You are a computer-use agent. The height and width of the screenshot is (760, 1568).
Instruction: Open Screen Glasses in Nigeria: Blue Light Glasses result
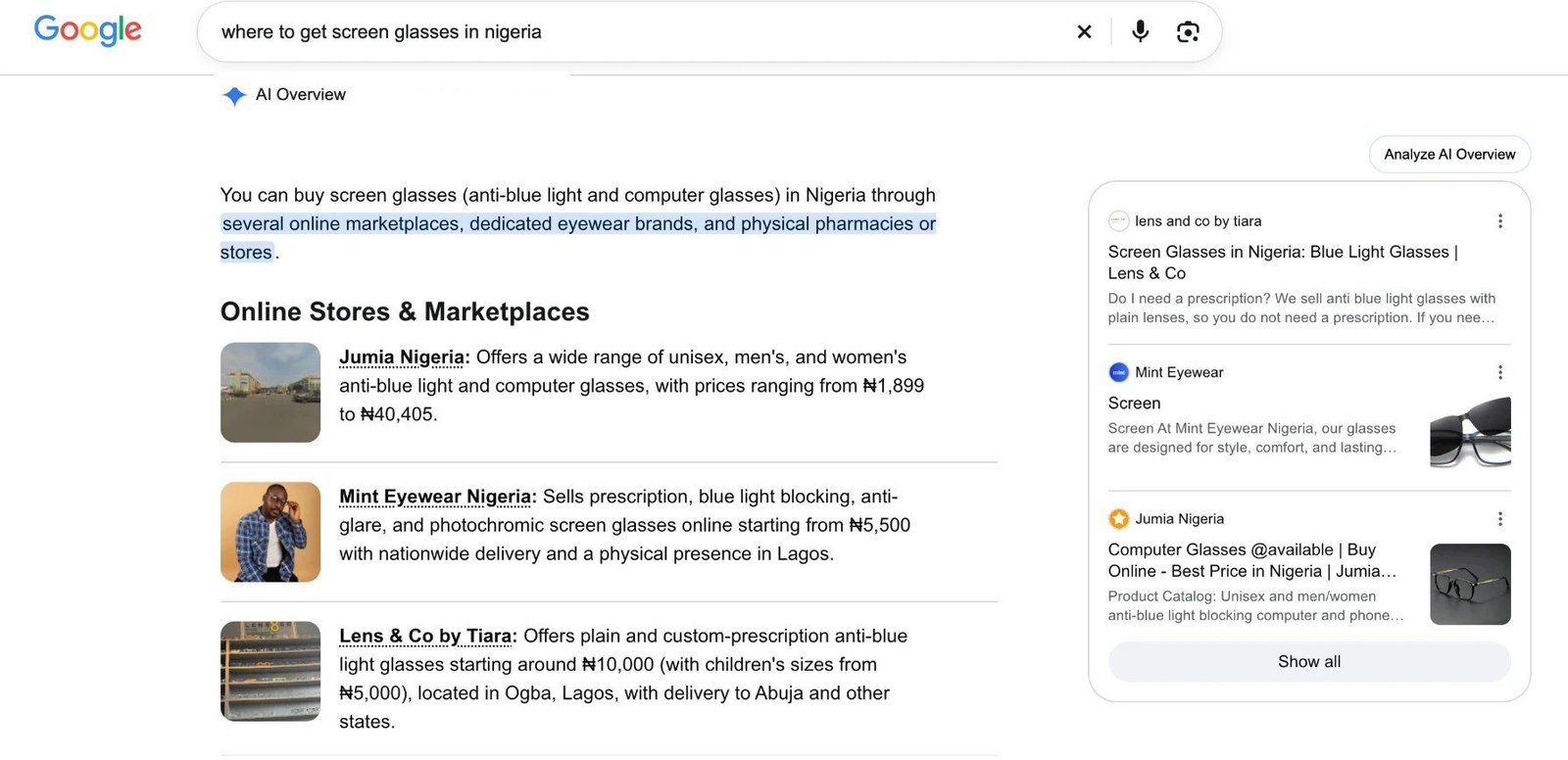point(1283,262)
